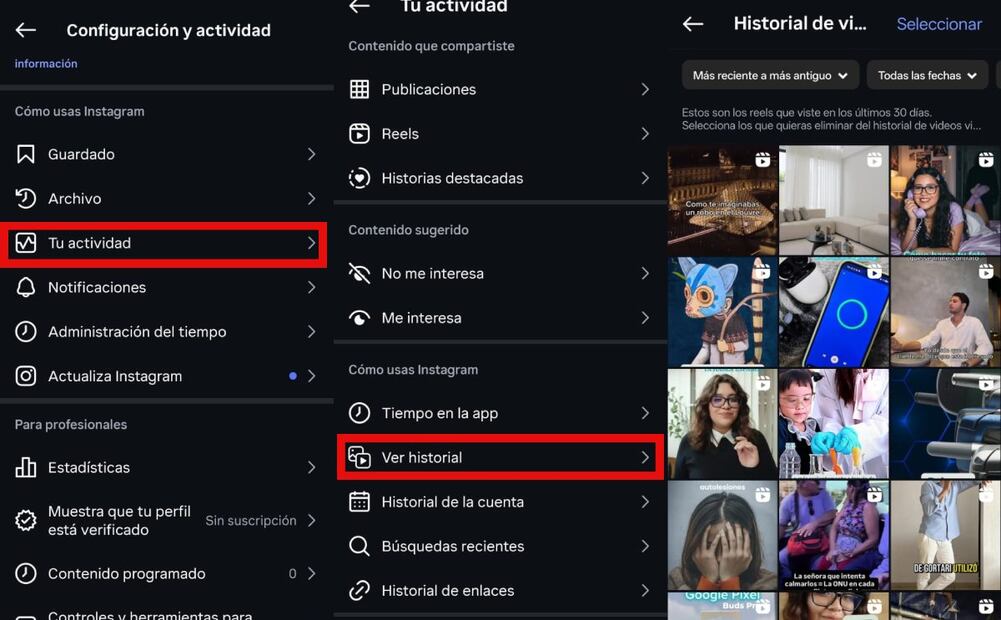
Task: Tap the Estadísticas bar chart icon
Action: (26, 467)
